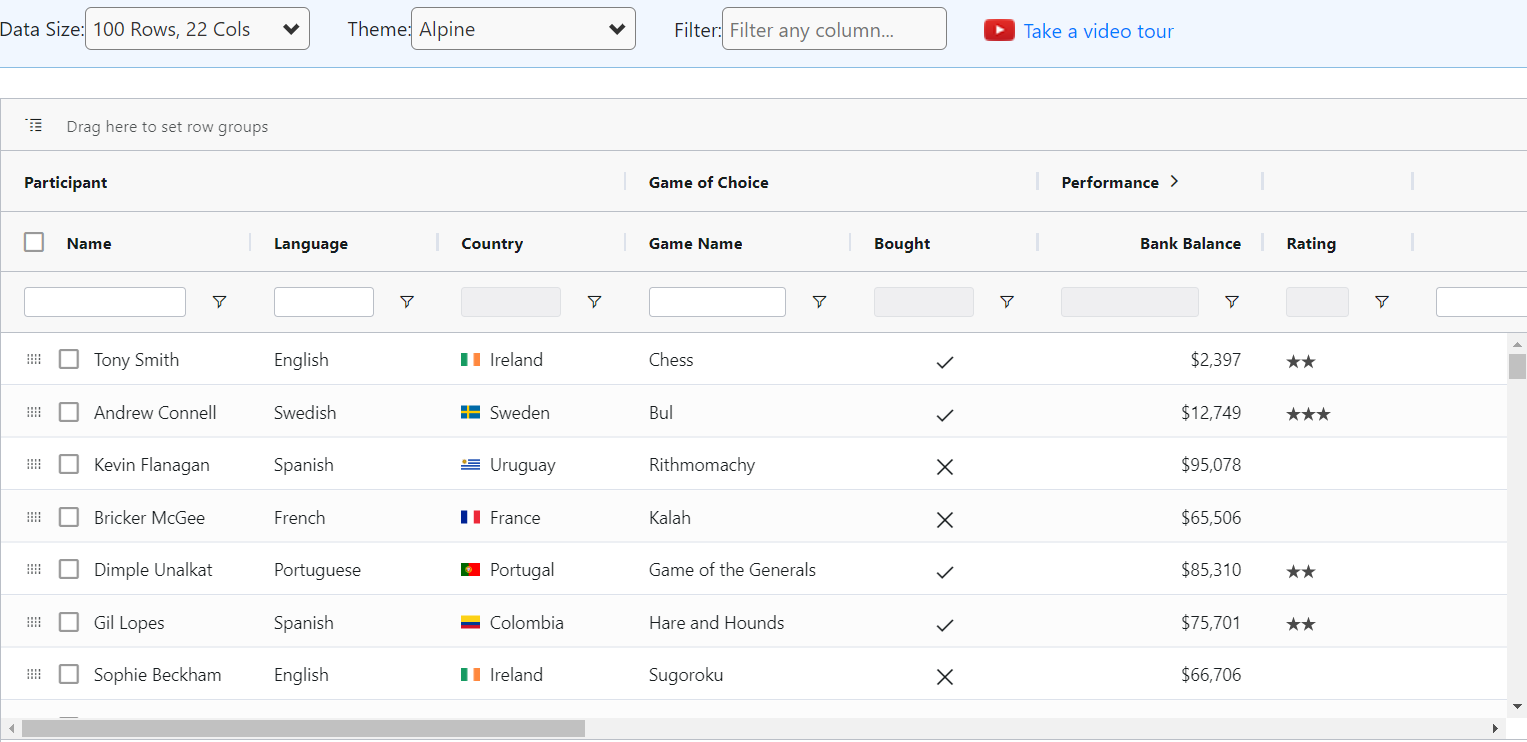Check the select-all checkbox in the header
The image size is (1527, 742).
pos(33,241)
